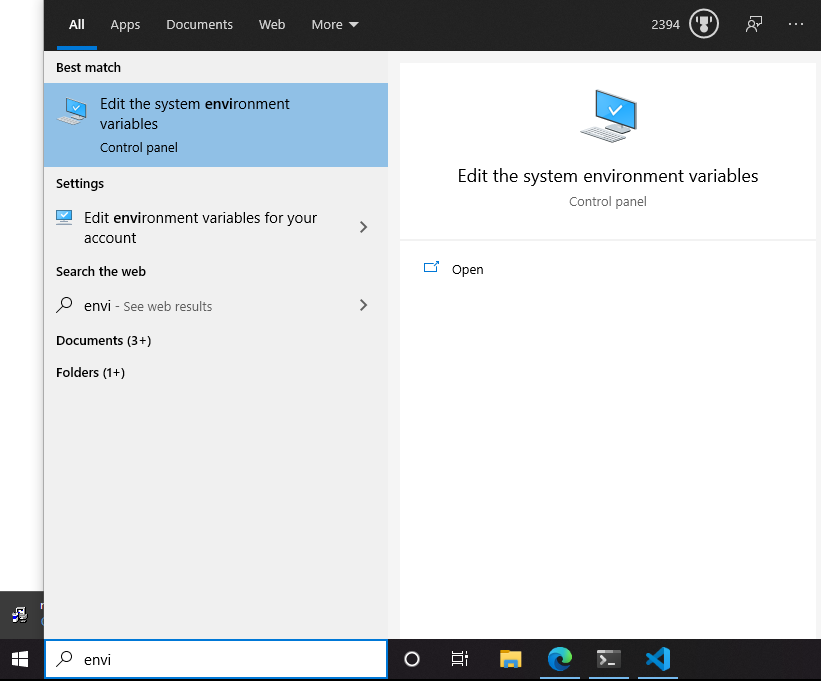
Task: Open File Explorer from the taskbar
Action: coord(510,660)
